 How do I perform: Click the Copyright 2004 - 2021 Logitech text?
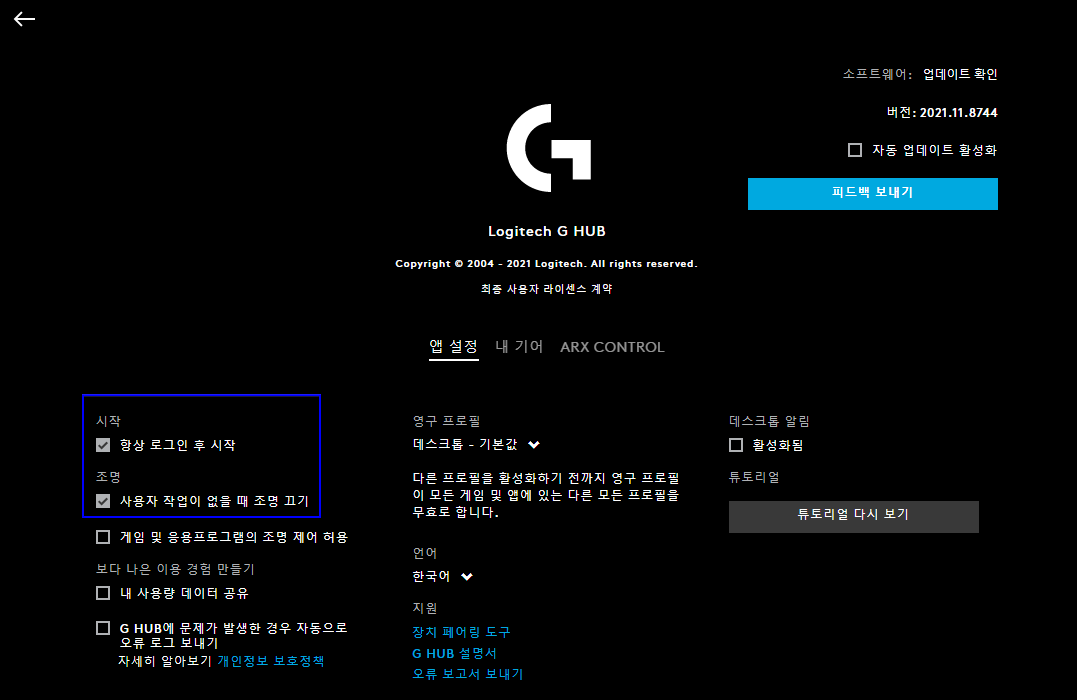tap(546, 264)
